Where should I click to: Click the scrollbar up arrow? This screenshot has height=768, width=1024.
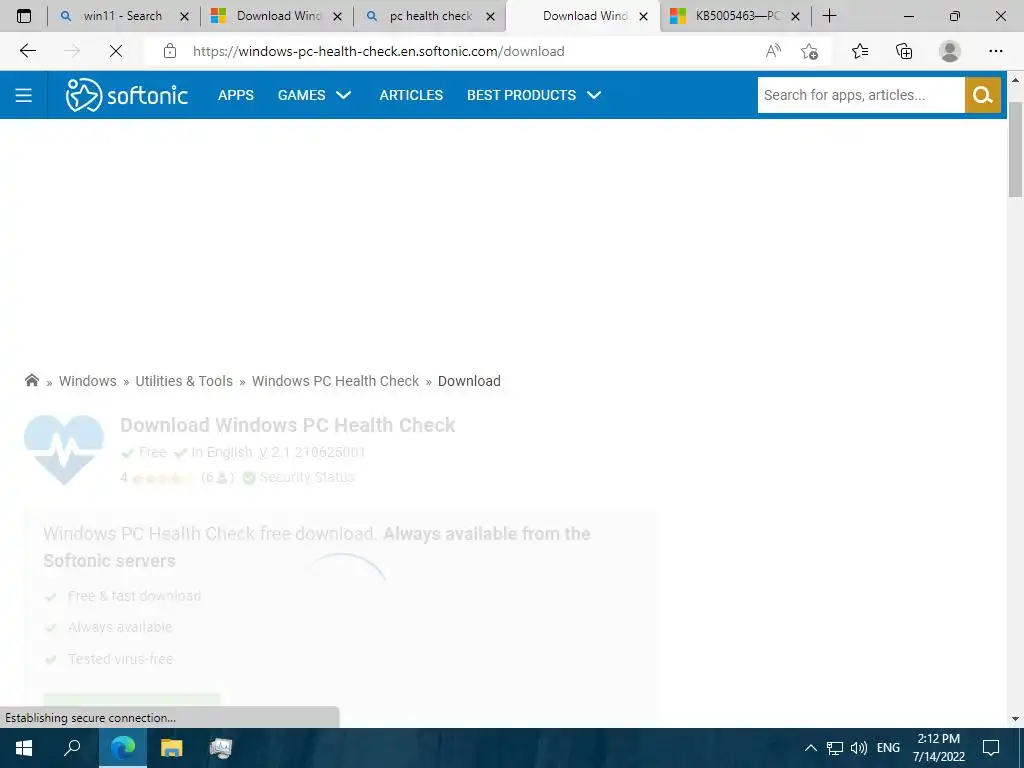(1015, 80)
